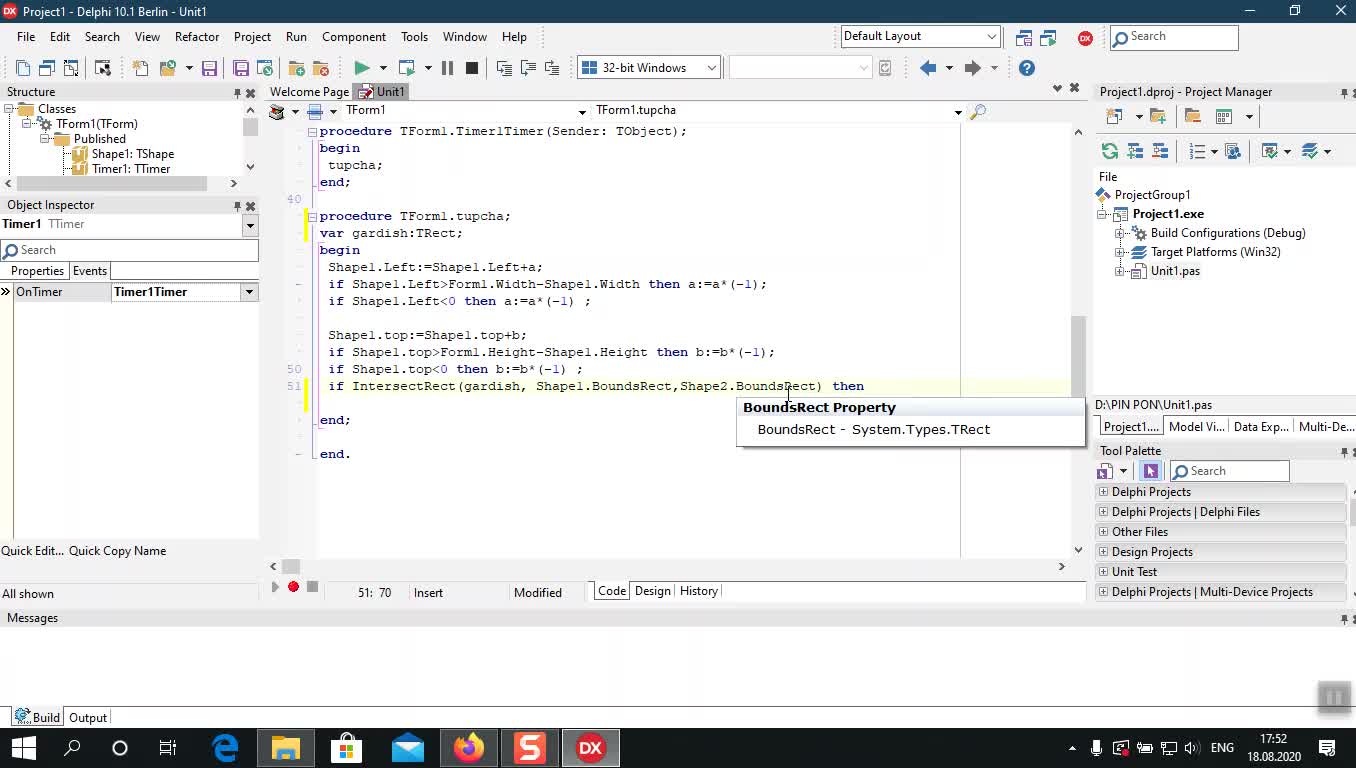1356x768 pixels.
Task: Switch to the Welcome Page tab
Action: click(309, 92)
